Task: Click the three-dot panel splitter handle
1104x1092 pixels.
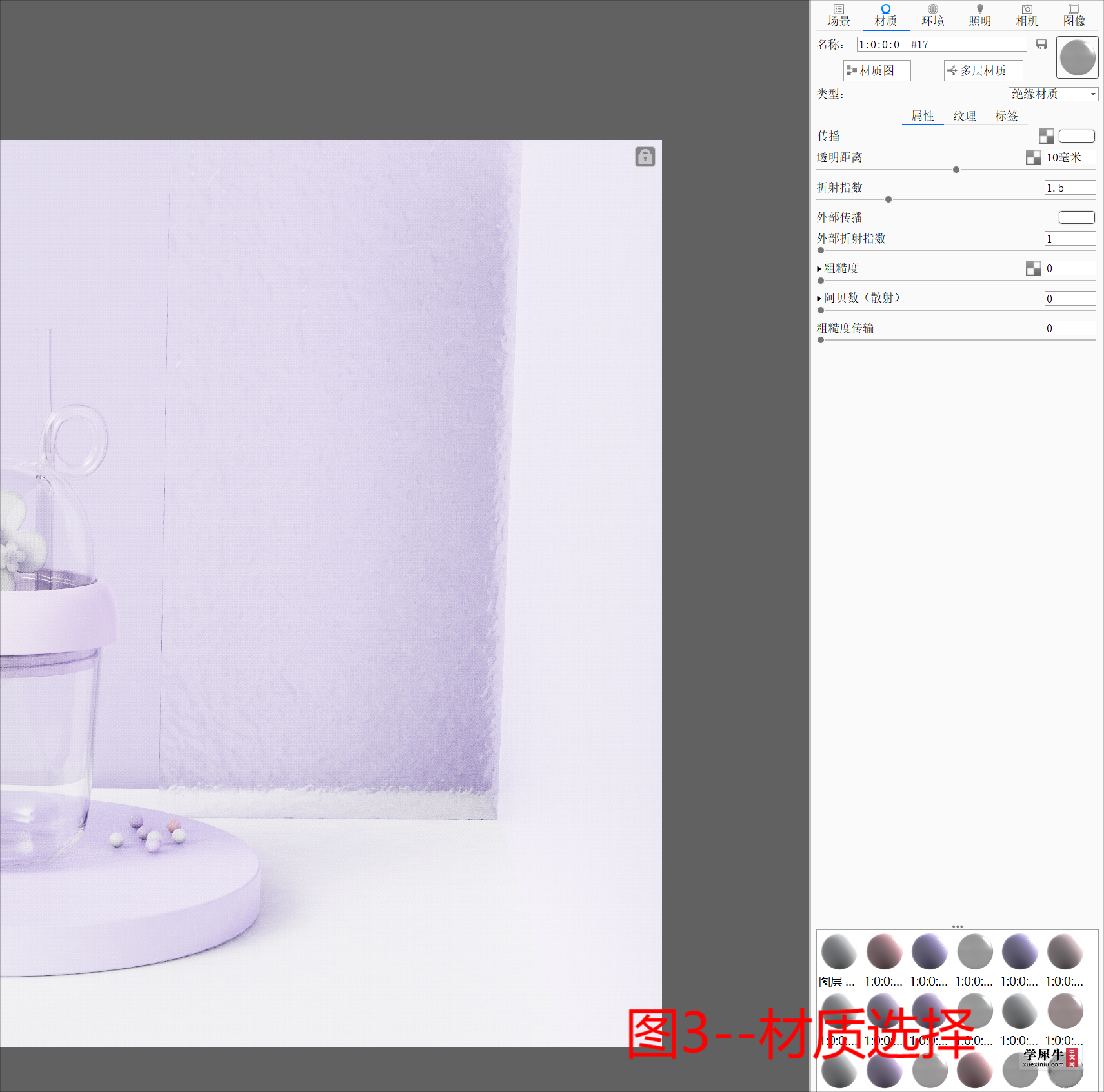Action: [957, 926]
